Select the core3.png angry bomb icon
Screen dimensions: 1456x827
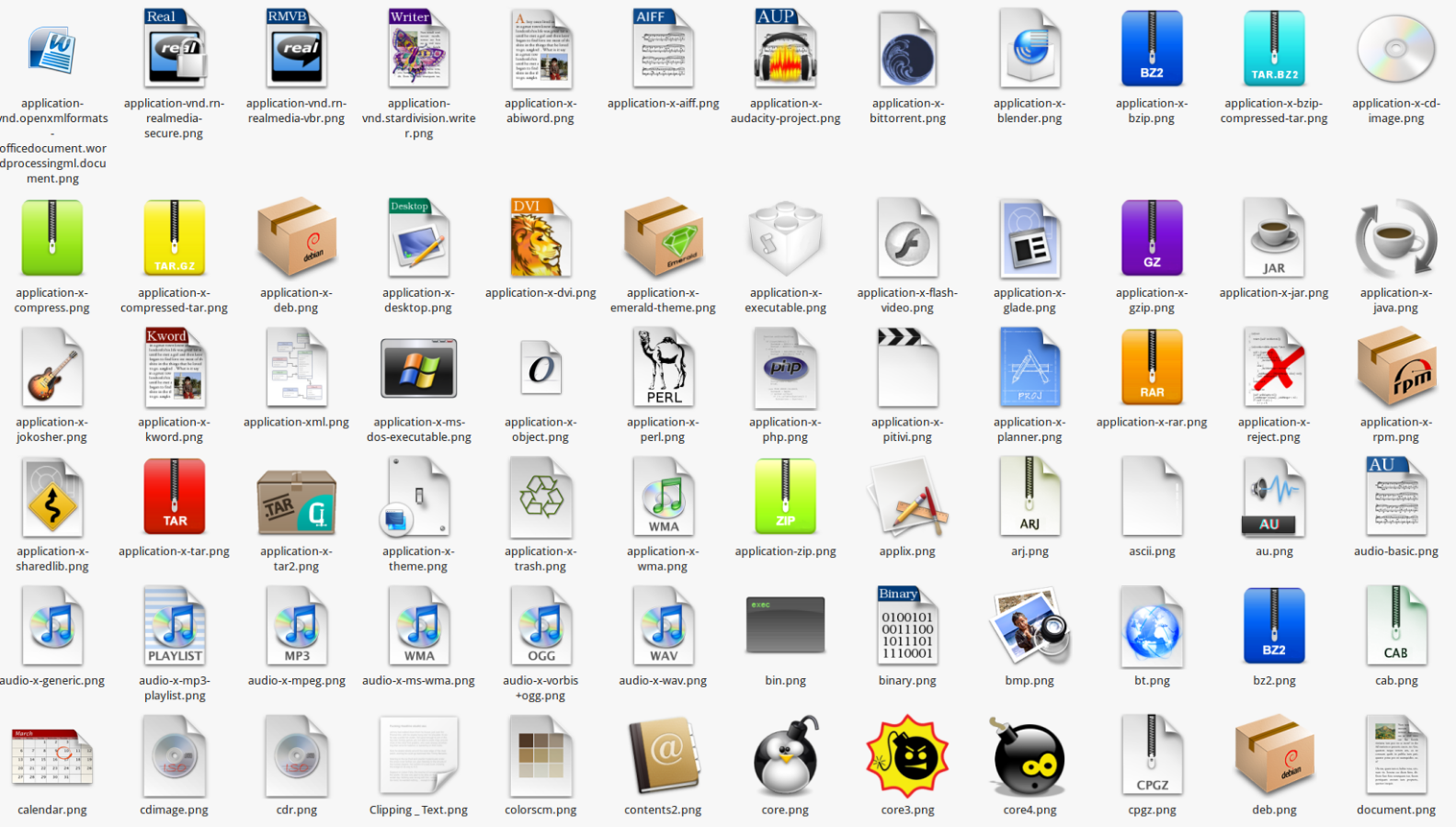907,755
